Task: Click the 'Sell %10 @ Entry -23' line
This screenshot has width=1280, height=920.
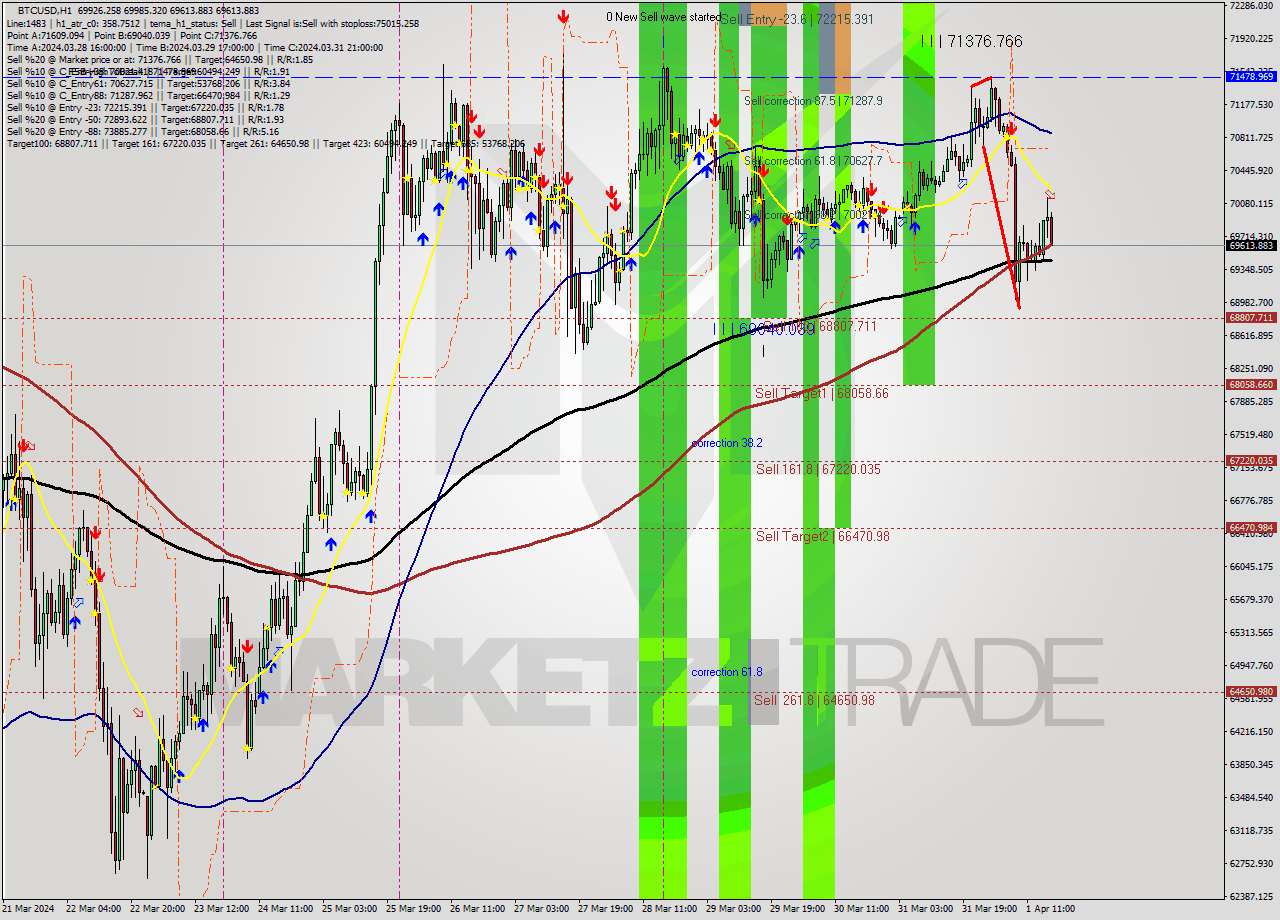Action: point(145,108)
